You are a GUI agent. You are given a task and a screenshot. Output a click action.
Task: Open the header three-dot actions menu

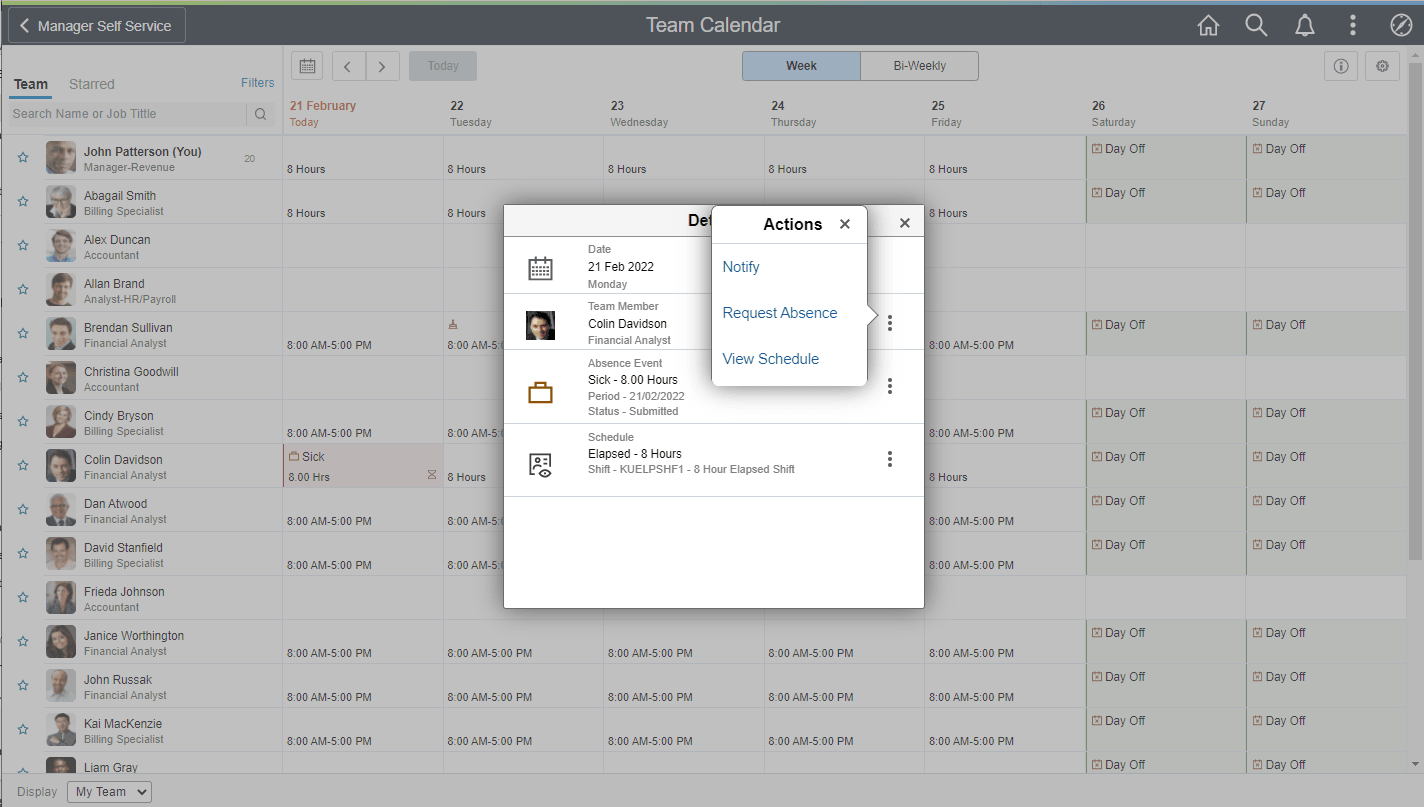coord(1353,25)
